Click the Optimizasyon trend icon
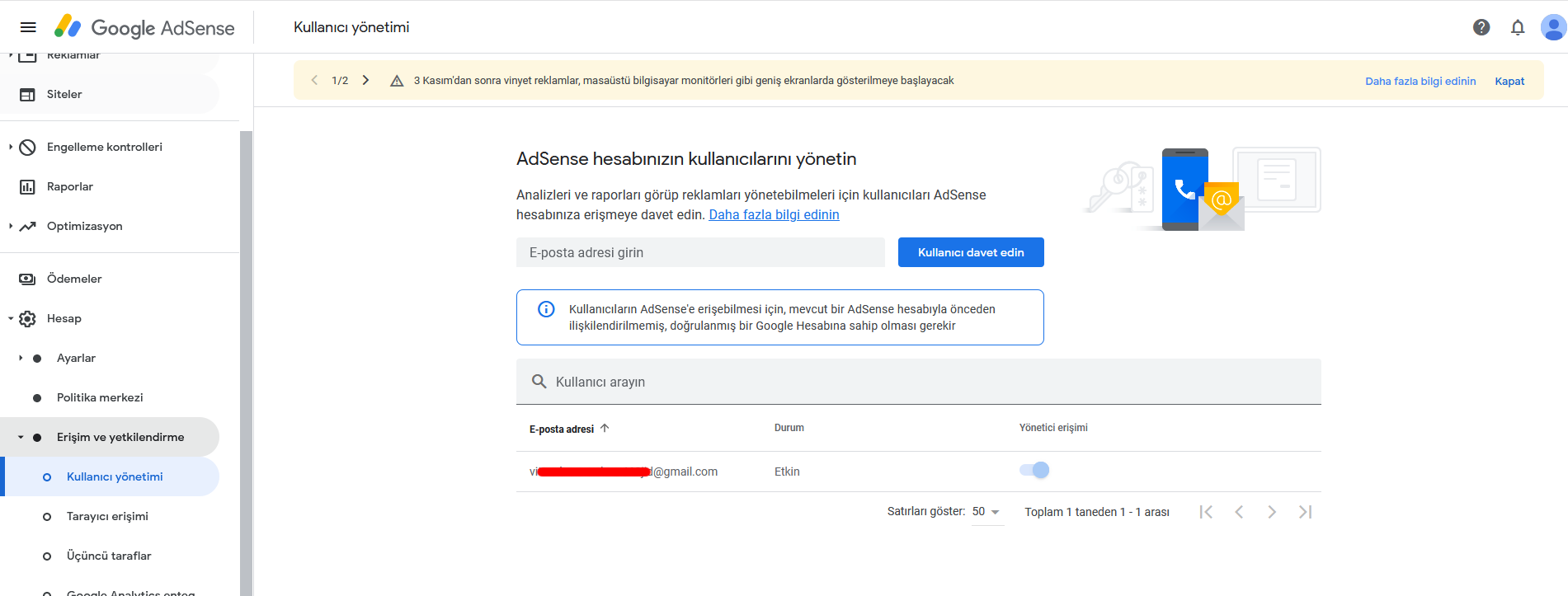This screenshot has width=1568, height=596. 27,227
